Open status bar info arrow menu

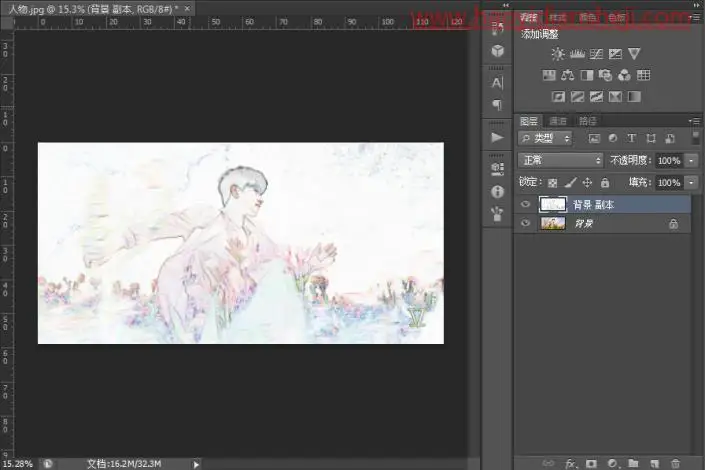pos(196,464)
